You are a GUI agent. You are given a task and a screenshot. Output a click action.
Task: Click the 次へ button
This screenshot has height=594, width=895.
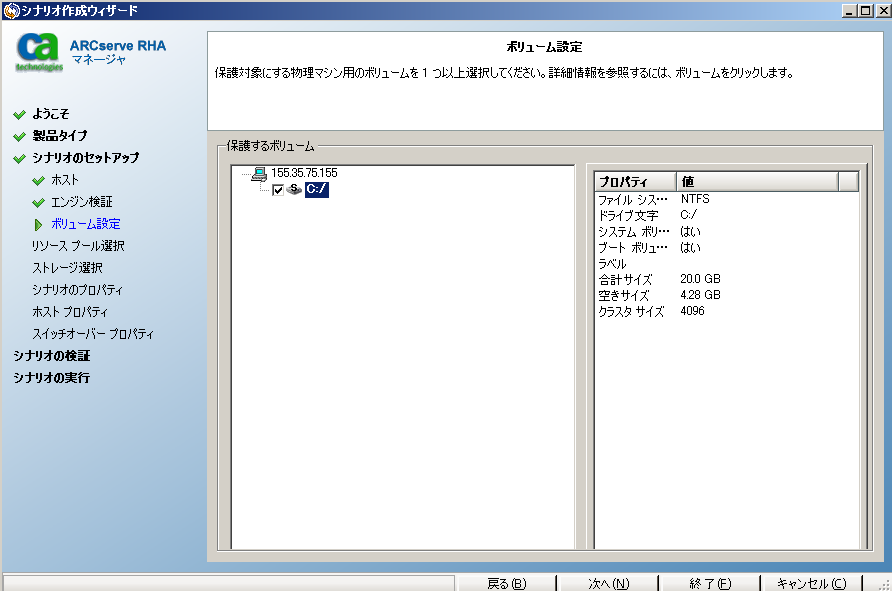tap(607, 583)
